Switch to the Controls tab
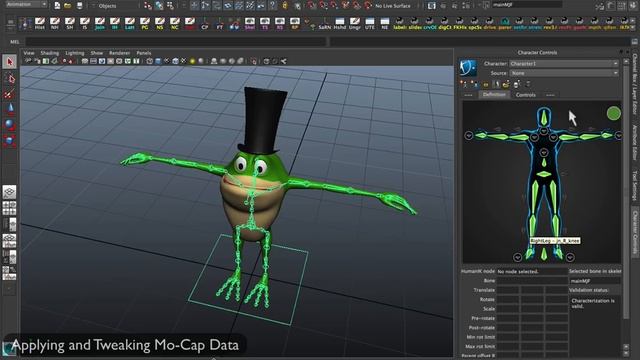The image size is (640, 360). pos(526,95)
